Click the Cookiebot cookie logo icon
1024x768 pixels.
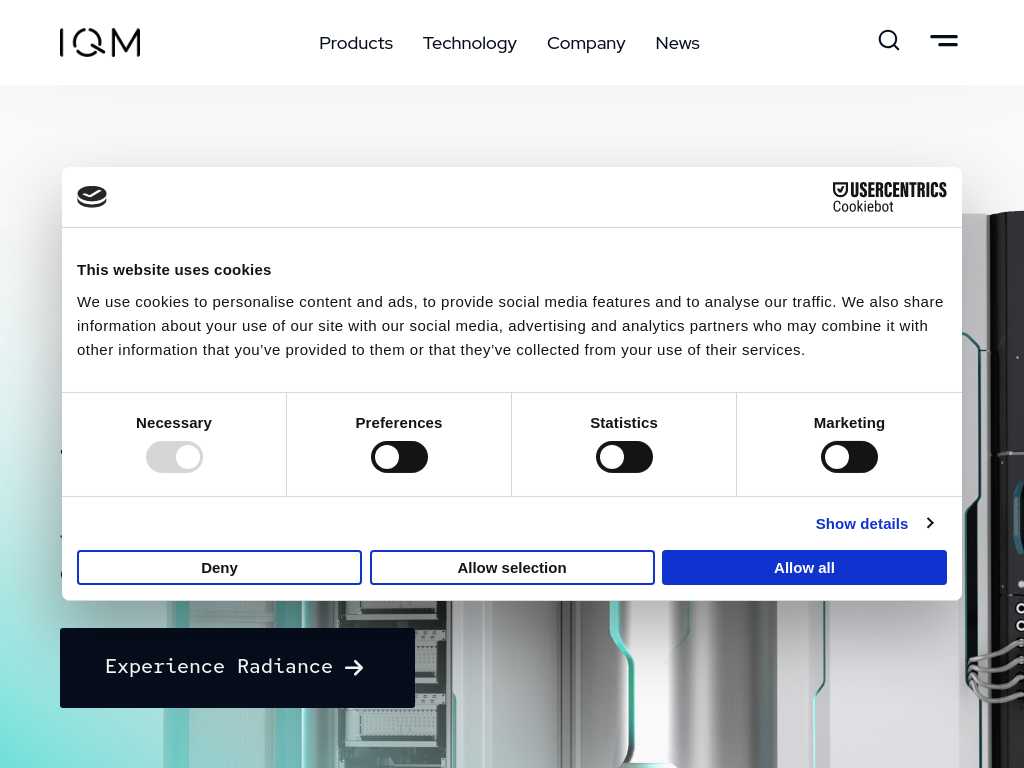click(x=92, y=197)
